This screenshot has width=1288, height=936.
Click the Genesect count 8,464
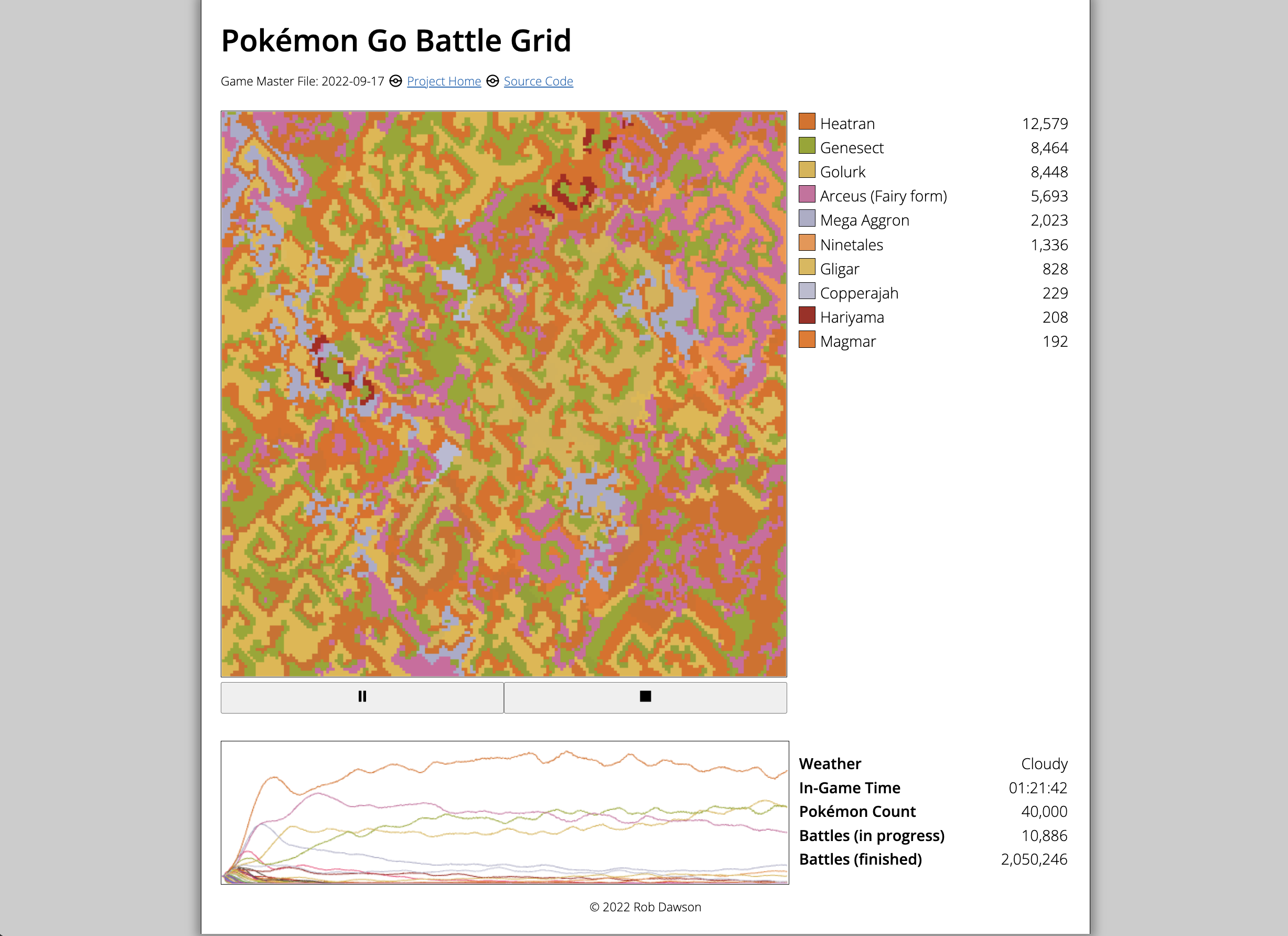coord(1049,148)
